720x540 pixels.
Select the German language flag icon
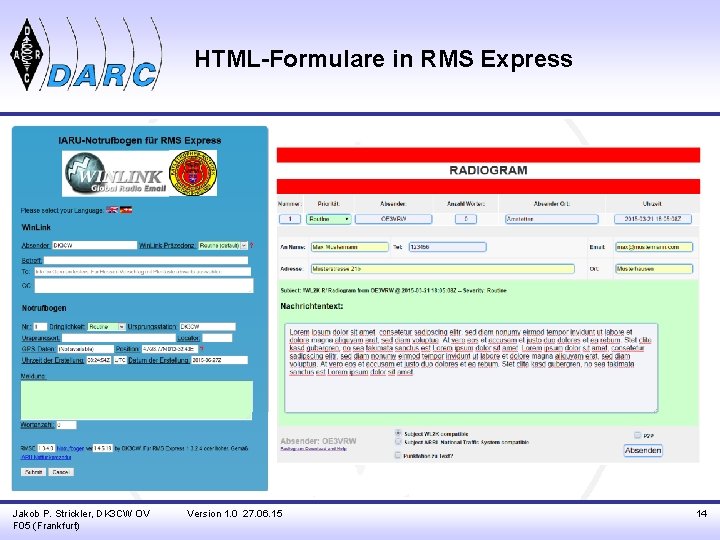coord(126,210)
